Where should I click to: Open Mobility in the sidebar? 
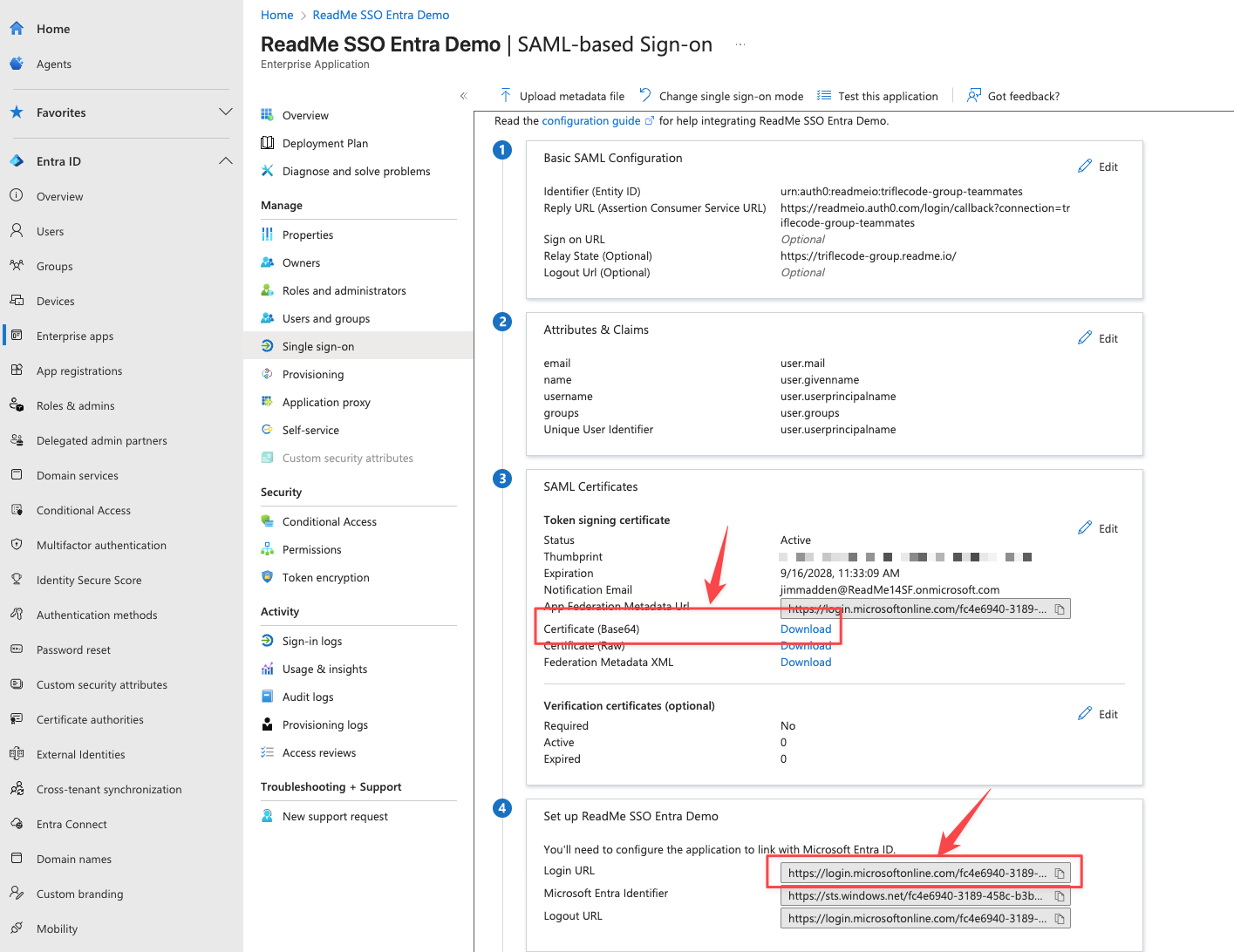pos(57,928)
